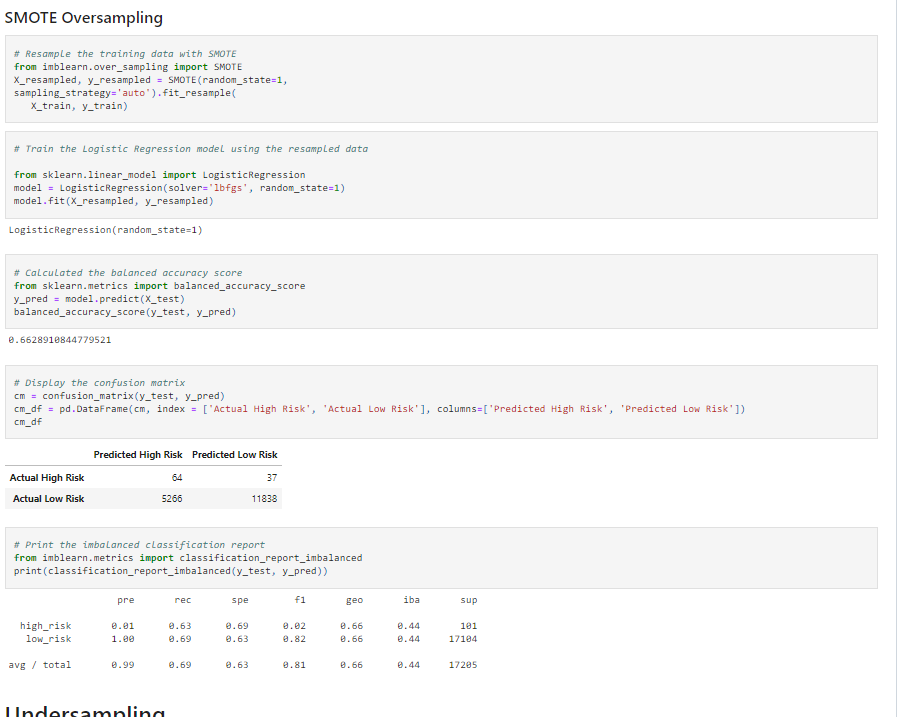Click the '# Print the imbalanced classification report' comment
Viewport: 901px width, 717px height.
(x=140, y=545)
